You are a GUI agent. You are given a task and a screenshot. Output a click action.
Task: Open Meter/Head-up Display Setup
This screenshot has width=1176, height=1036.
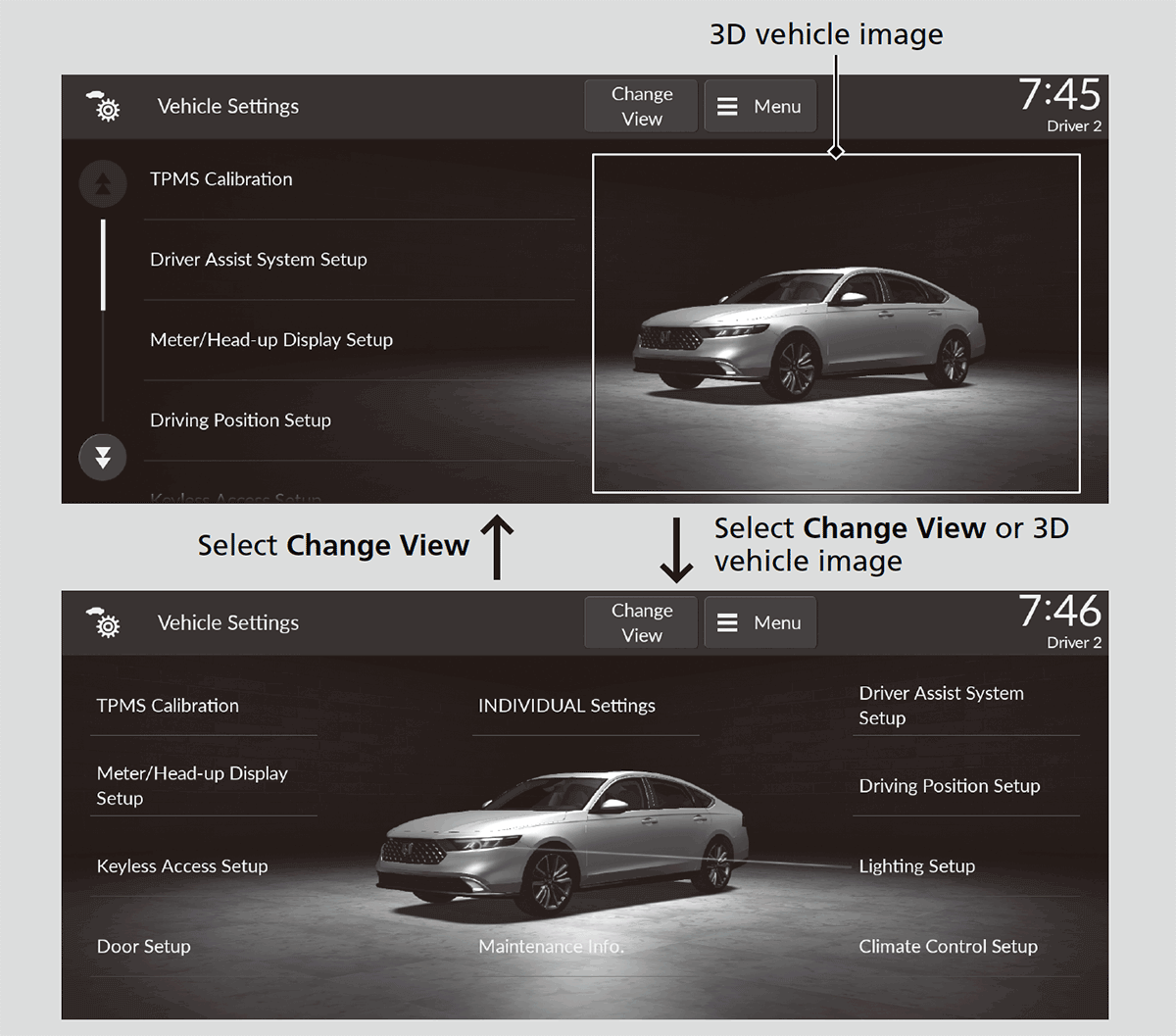coord(270,340)
